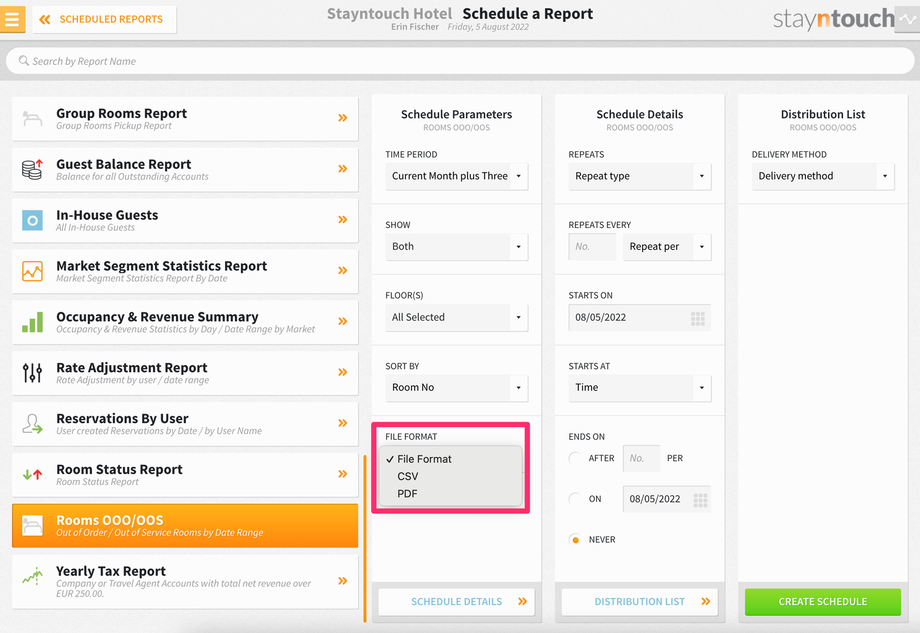This screenshot has width=920, height=633.
Task: Click the Yearly Tax Report graph icon
Action: pos(32,576)
